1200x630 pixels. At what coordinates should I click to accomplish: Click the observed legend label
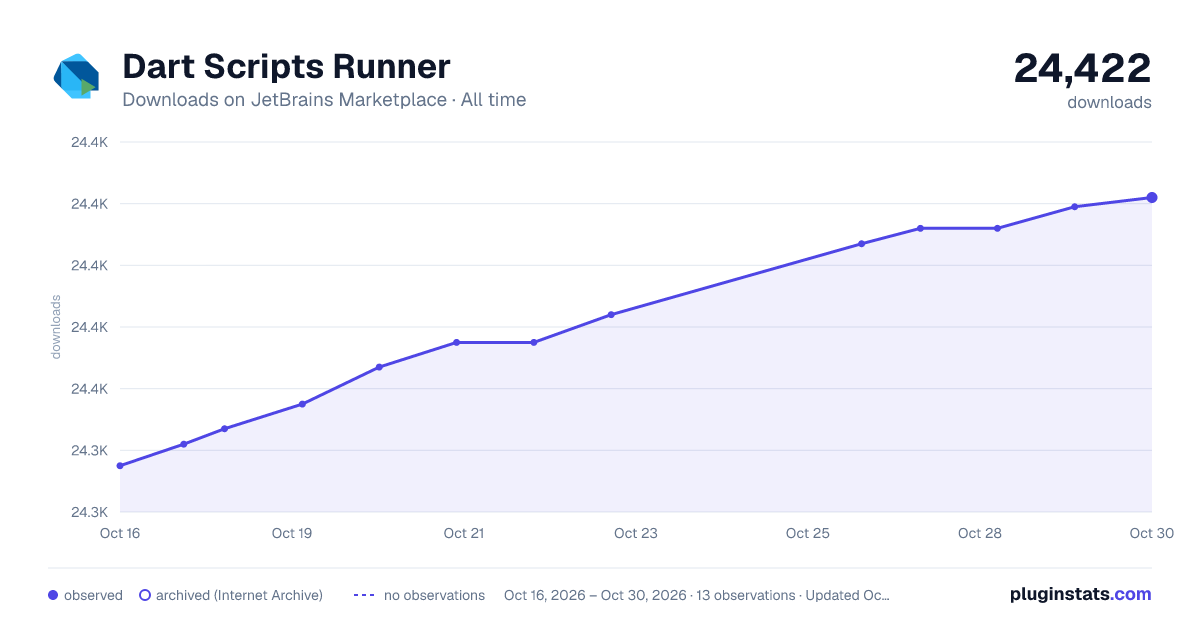[x=93, y=595]
